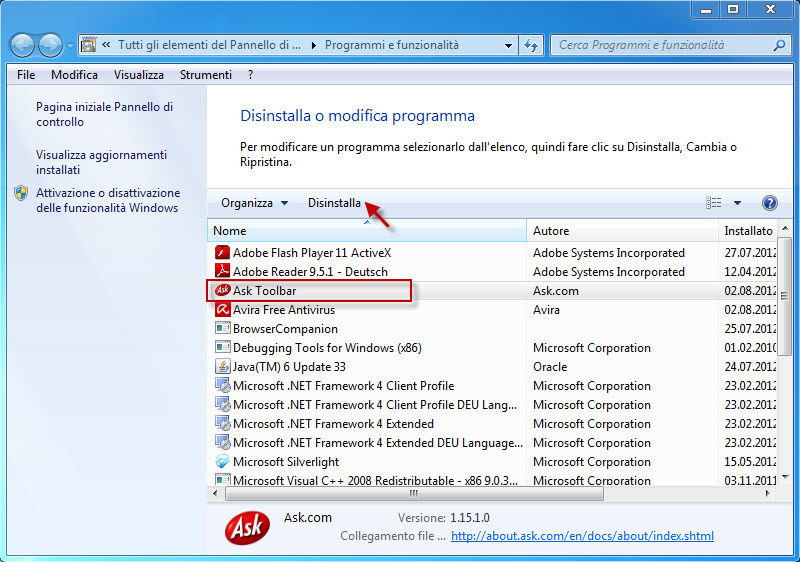This screenshot has height=562, width=800.
Task: Open recent pages dropdown beside navigation arrows
Action: 70,45
